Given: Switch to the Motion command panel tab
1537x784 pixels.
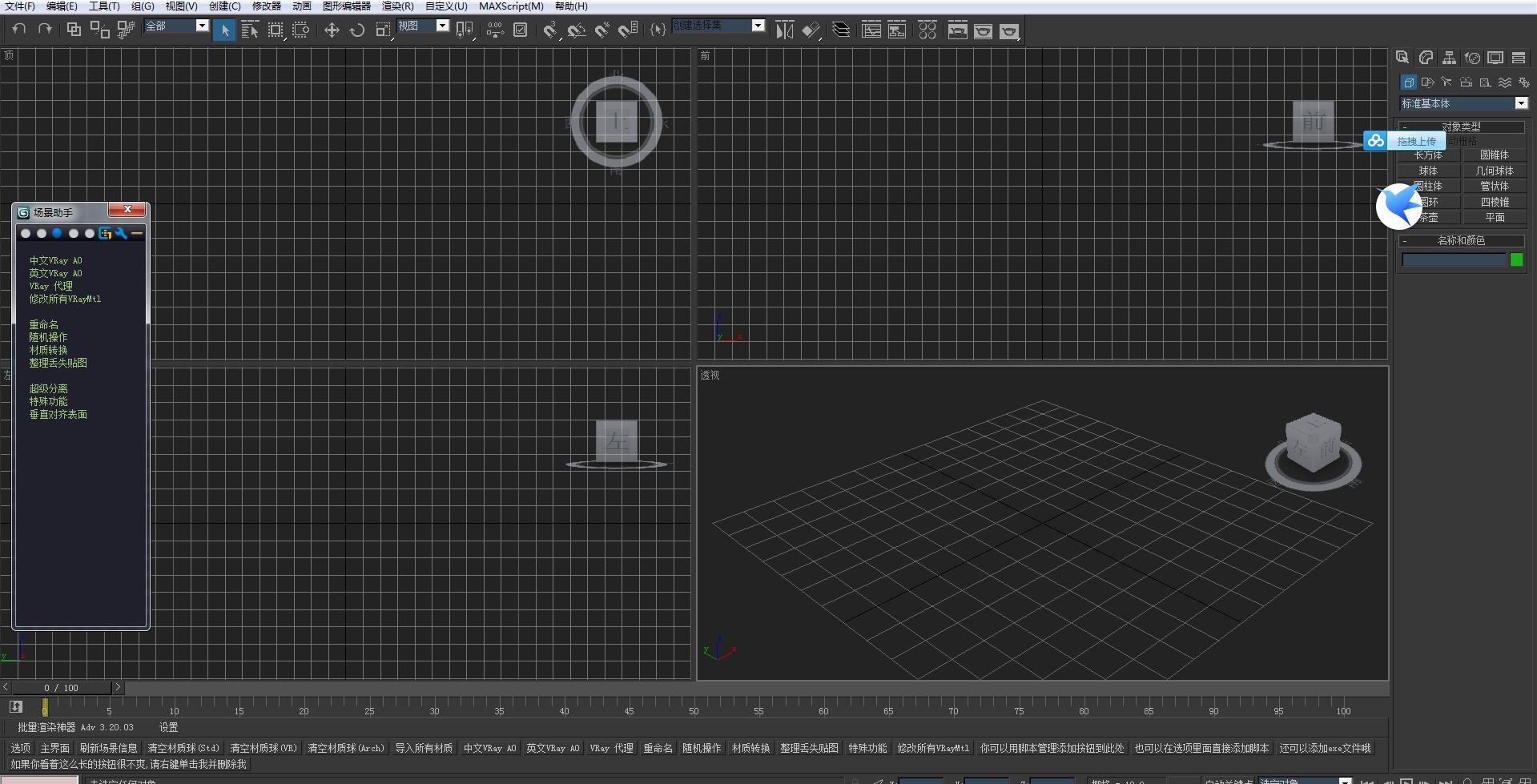Looking at the screenshot, I should point(1472,58).
